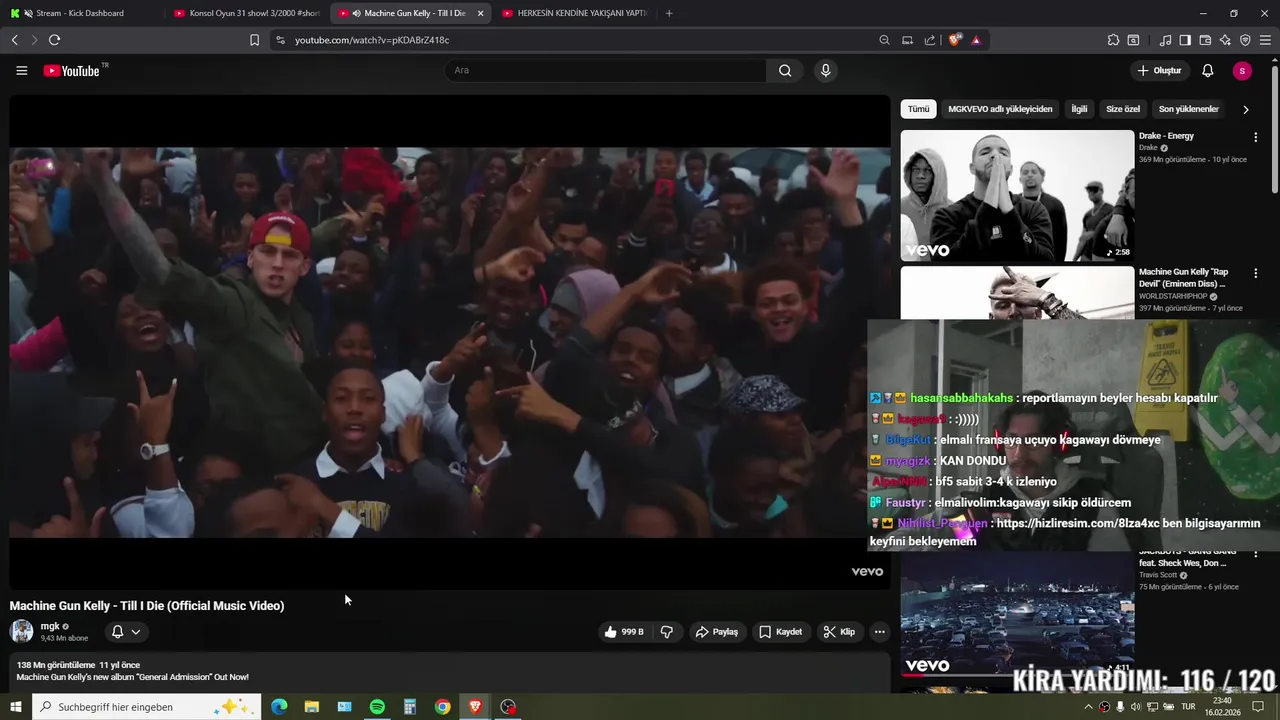Select the Tümü filter chip
This screenshot has height=720, width=1280.
click(918, 109)
